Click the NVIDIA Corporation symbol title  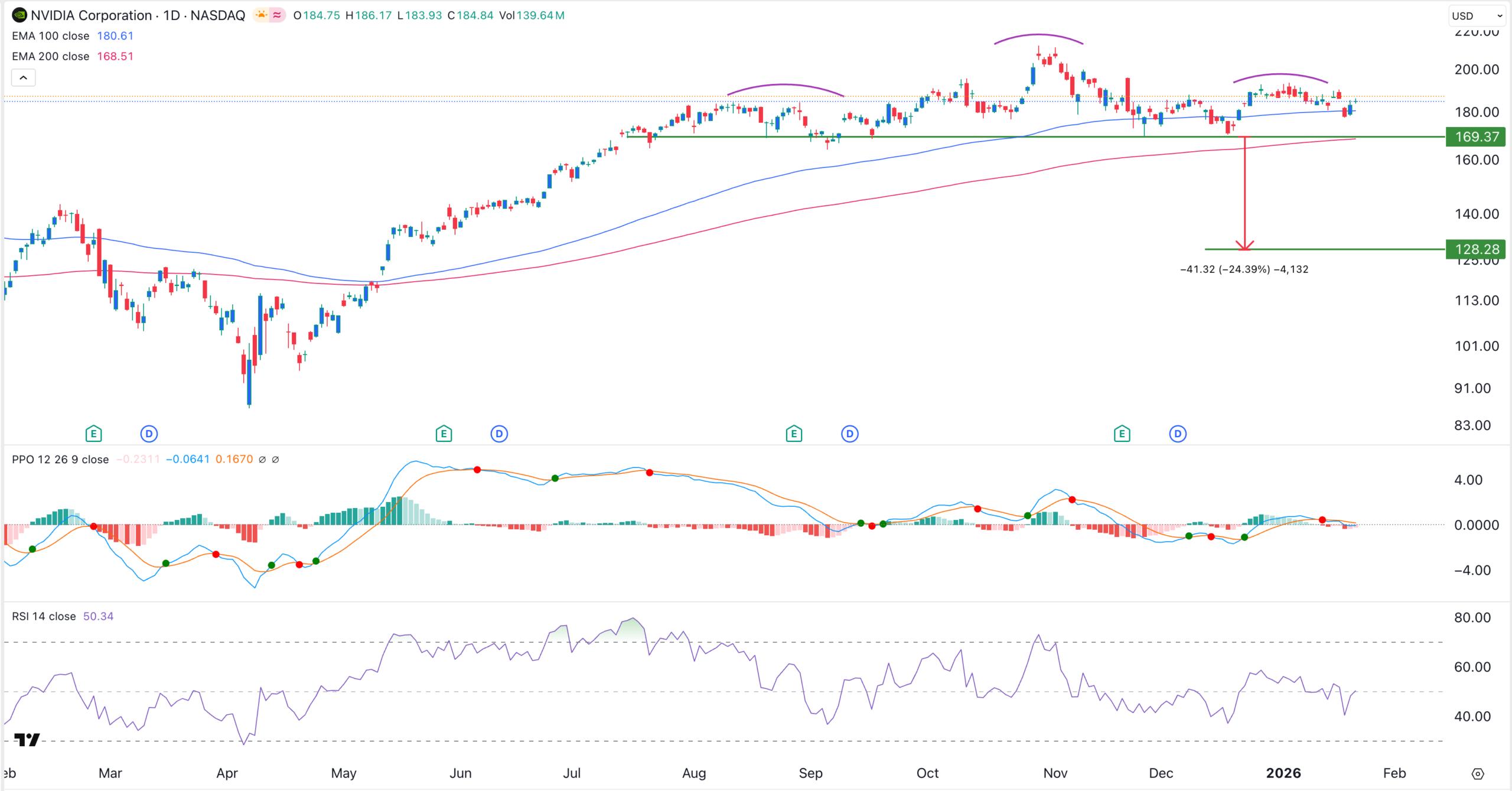pyautogui.click(x=92, y=15)
